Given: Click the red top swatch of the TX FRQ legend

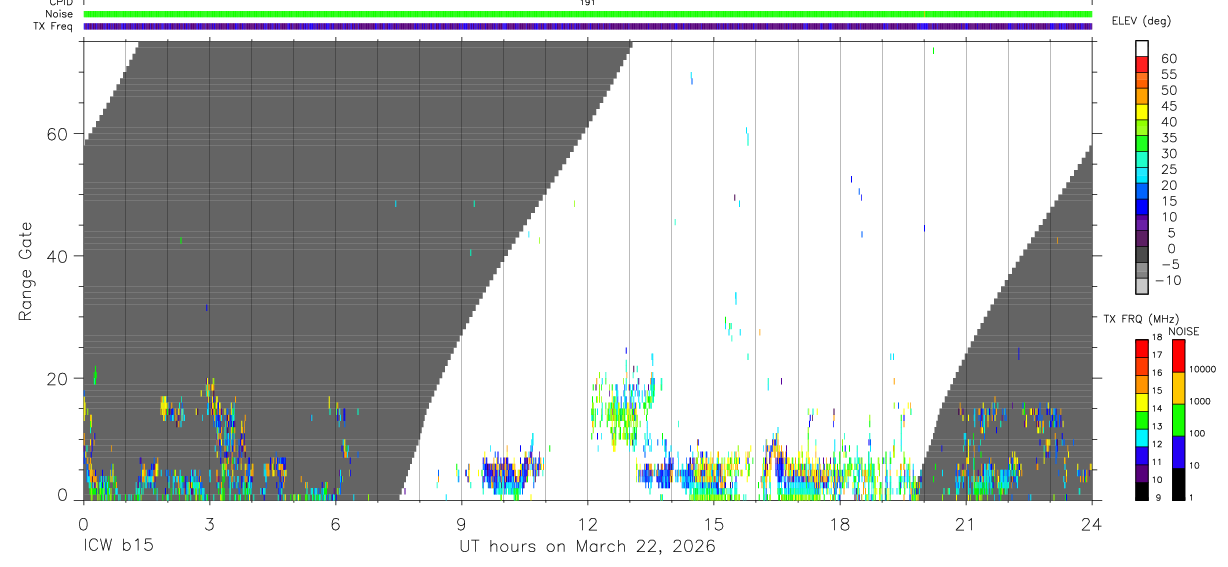Looking at the screenshot, I should 1141,349.
